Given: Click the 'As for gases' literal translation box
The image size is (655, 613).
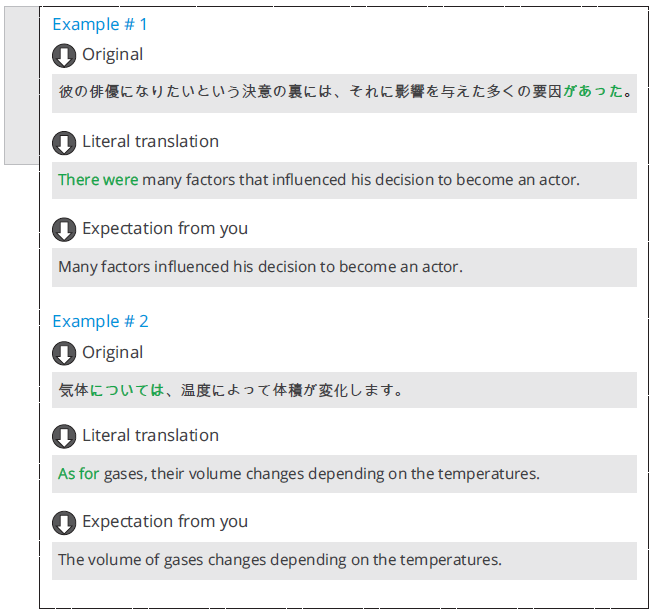Looking at the screenshot, I should pos(344,474).
